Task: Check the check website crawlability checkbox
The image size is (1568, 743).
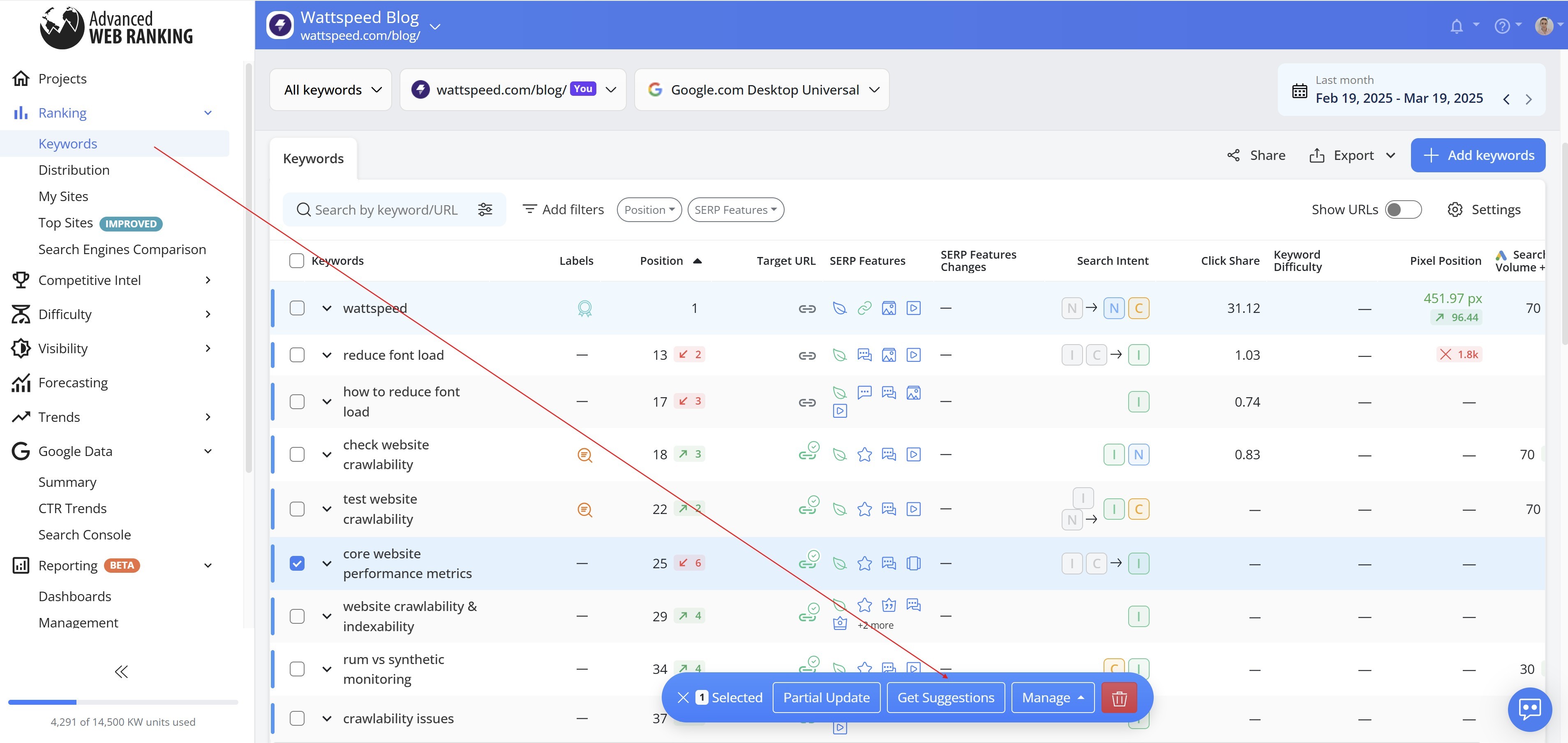Action: click(x=297, y=454)
